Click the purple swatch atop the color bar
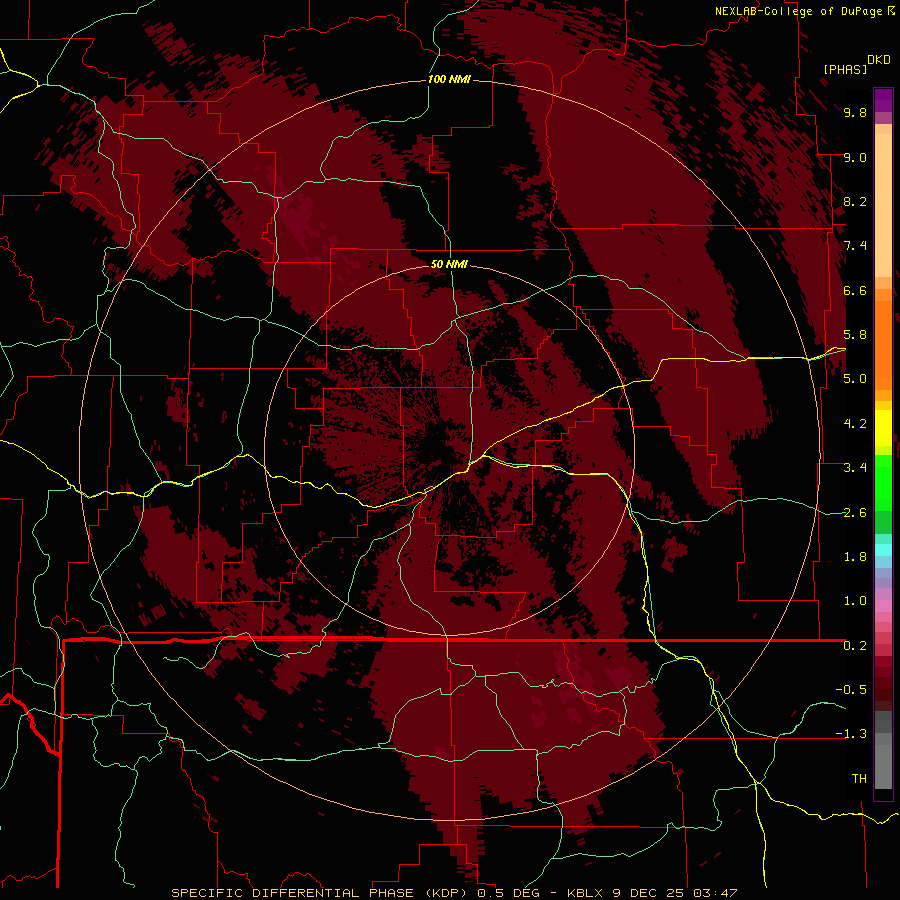 [x=883, y=100]
